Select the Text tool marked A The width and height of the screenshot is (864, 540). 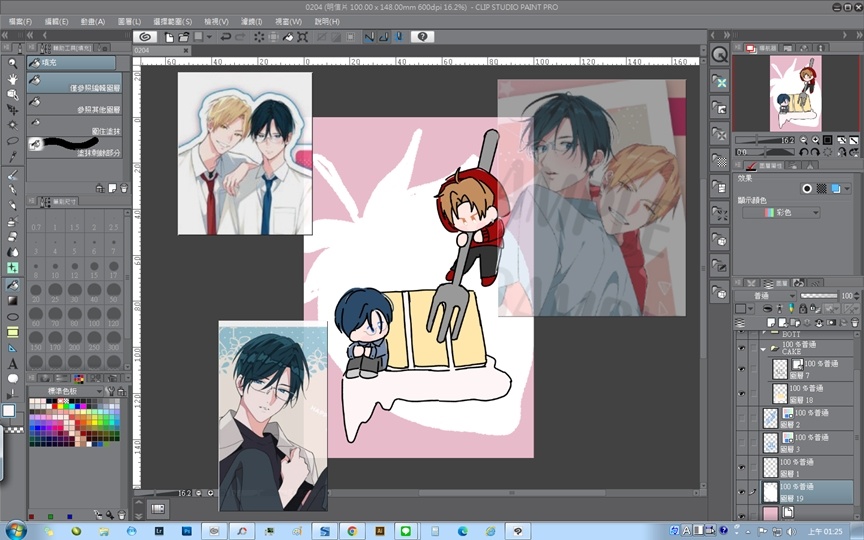pos(12,364)
